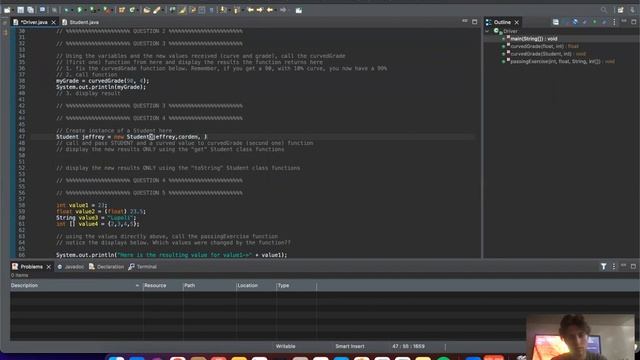
Task: Collapse the Driver class node in Outline
Action: click(487, 31)
